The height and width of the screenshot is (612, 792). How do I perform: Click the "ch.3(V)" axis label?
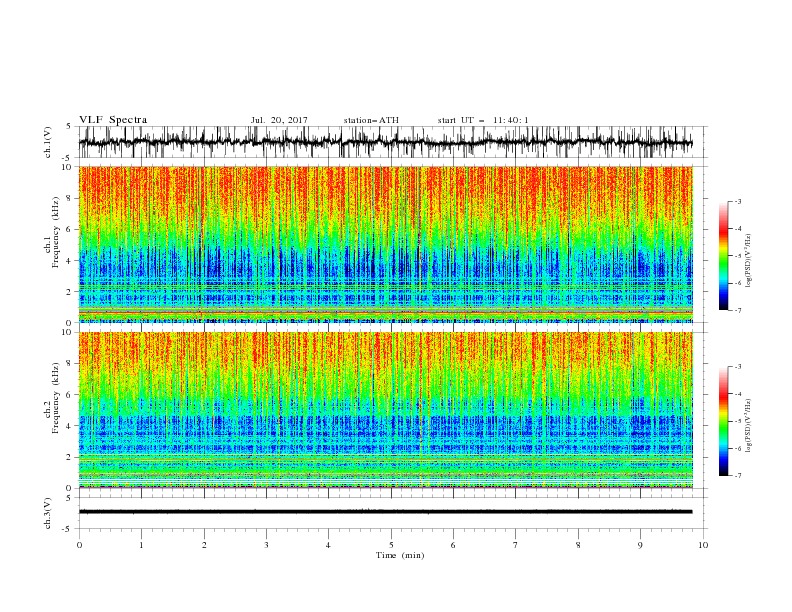[x=48, y=513]
